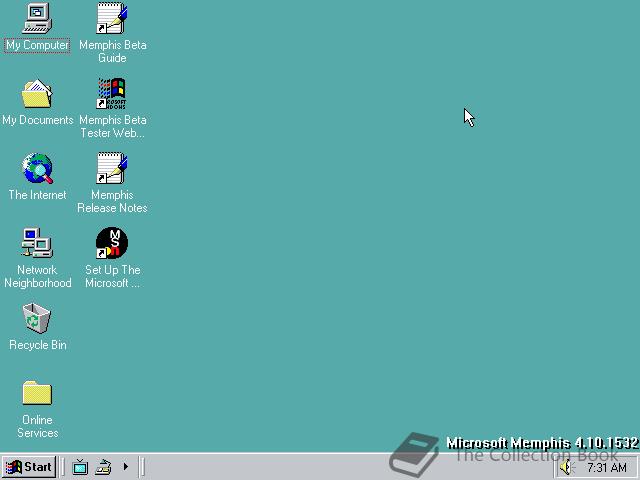Click the volume speaker tray icon
640x480 pixels.
[x=567, y=467]
